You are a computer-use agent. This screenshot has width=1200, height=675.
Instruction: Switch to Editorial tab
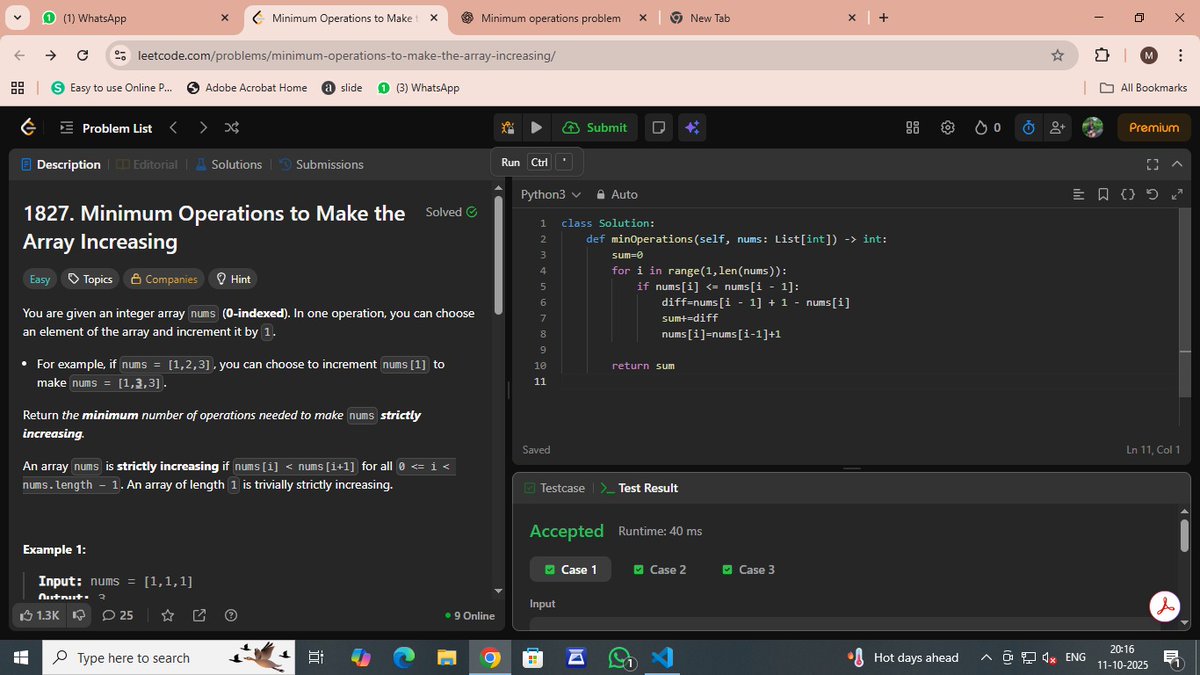[148, 164]
